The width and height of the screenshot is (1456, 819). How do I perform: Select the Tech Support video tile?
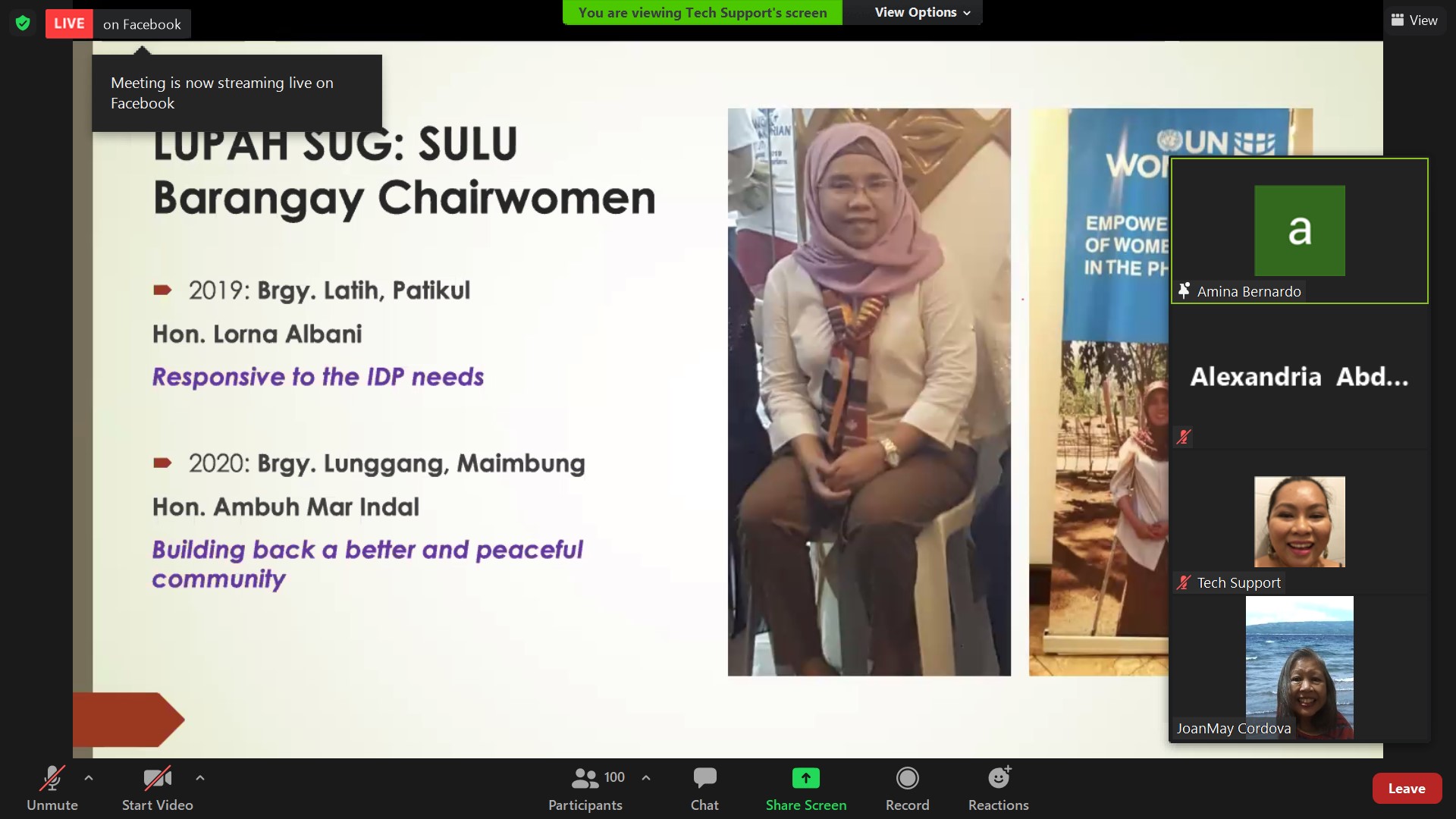[x=1299, y=522]
